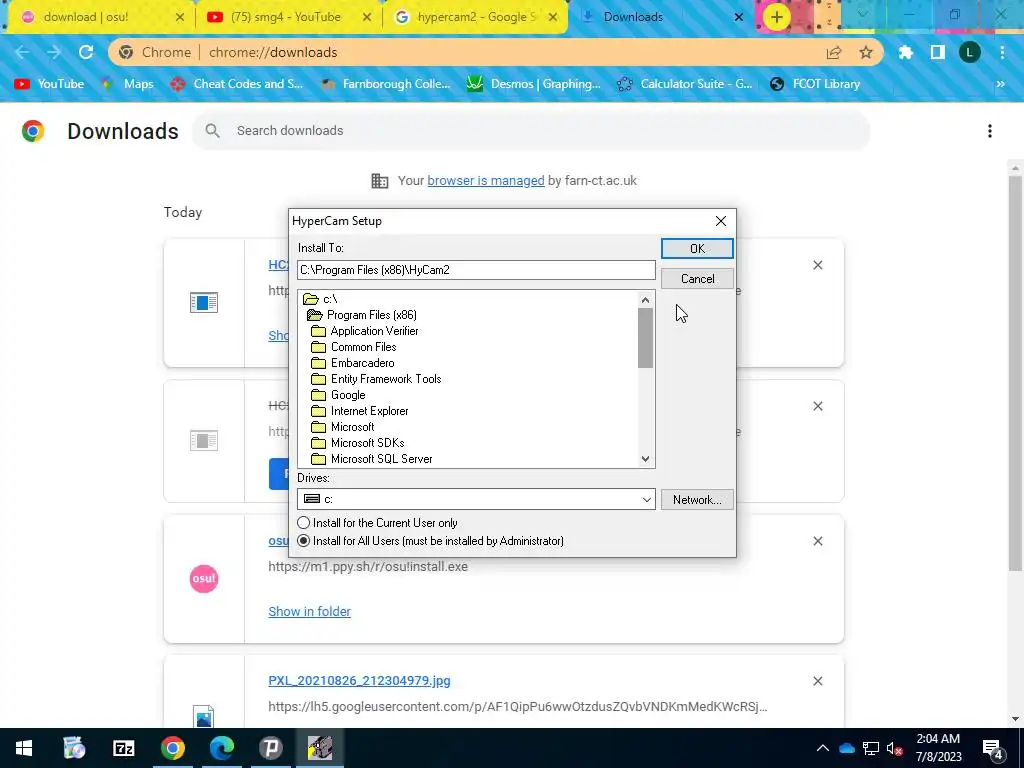The width and height of the screenshot is (1024, 768).
Task: Select the Application Verifier folder
Action: point(364,331)
